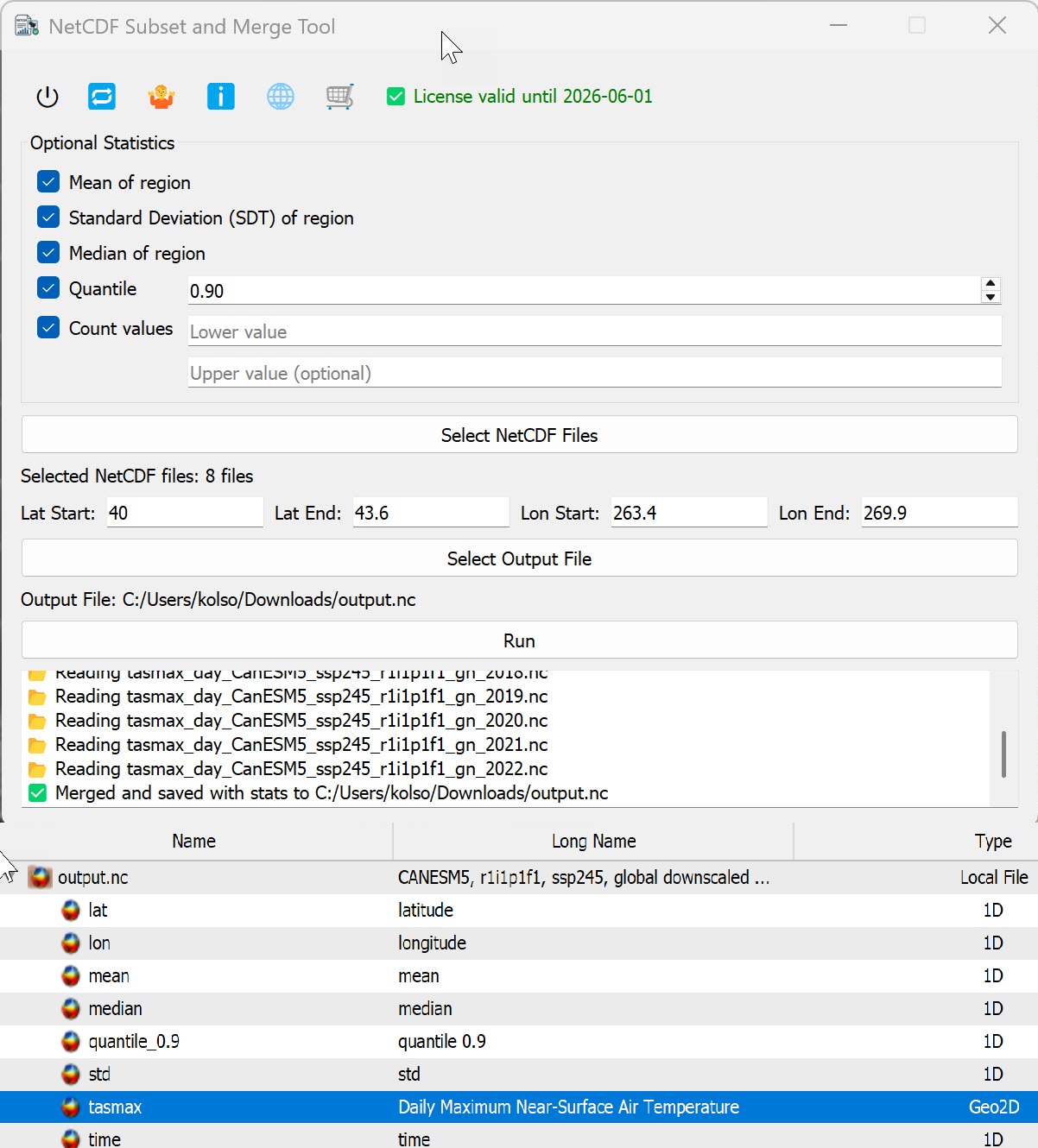Image resolution: width=1038 pixels, height=1148 pixels.
Task: Click the Lower value input field
Action: pyautogui.click(x=594, y=332)
